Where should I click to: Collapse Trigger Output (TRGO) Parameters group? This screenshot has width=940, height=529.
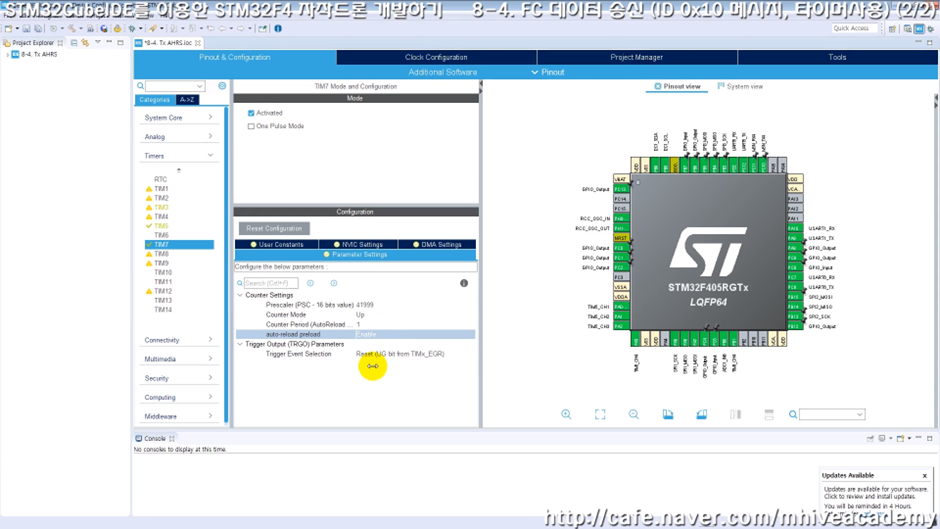pos(240,344)
